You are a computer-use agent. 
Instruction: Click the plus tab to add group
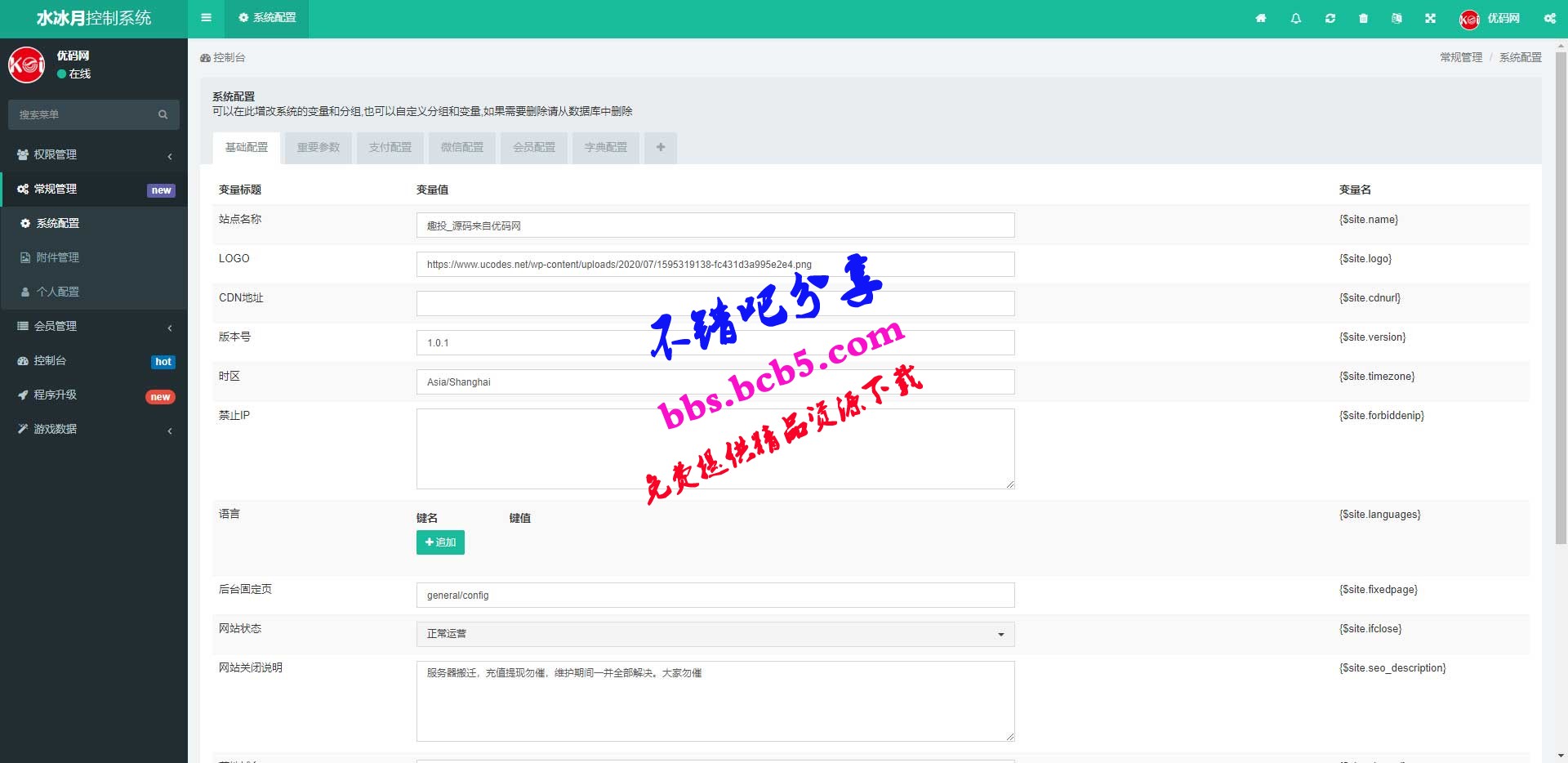pyautogui.click(x=661, y=148)
